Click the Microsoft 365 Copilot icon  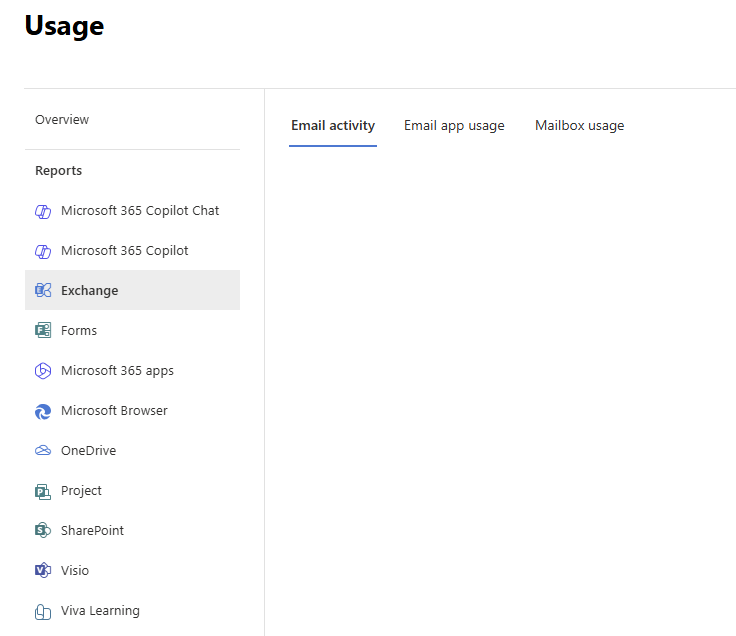coord(43,252)
